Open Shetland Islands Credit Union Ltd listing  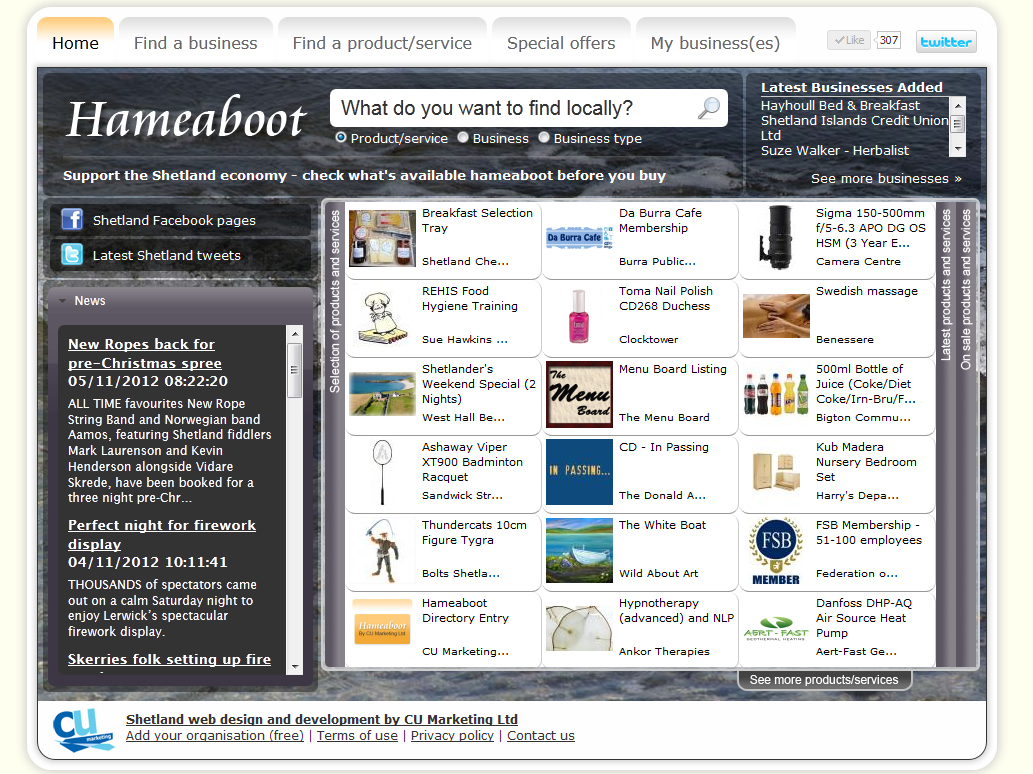tap(854, 128)
